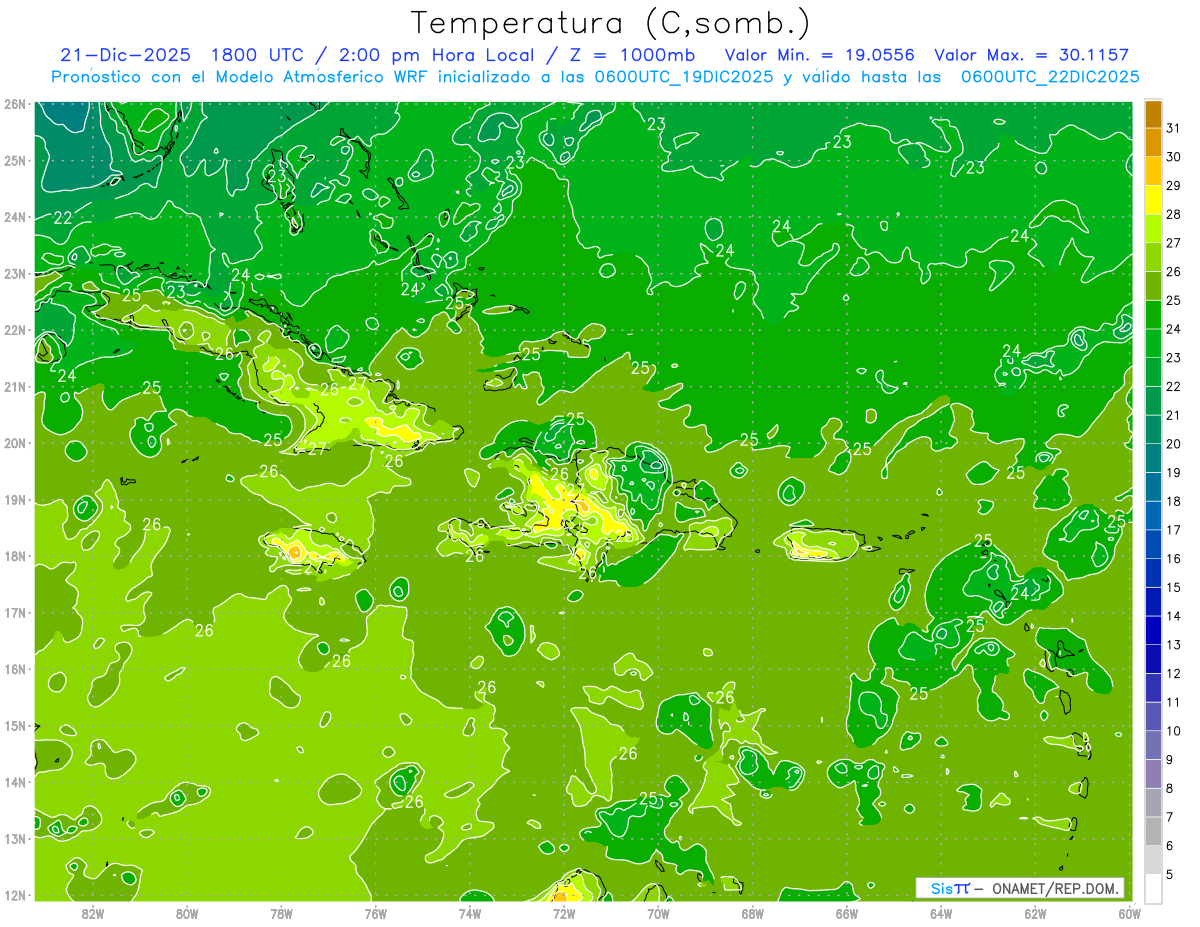Click the latitude label "19N"

point(15,500)
